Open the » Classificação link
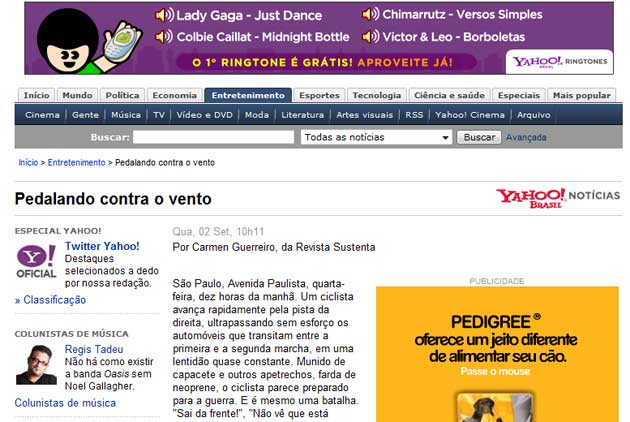 [x=50, y=300]
